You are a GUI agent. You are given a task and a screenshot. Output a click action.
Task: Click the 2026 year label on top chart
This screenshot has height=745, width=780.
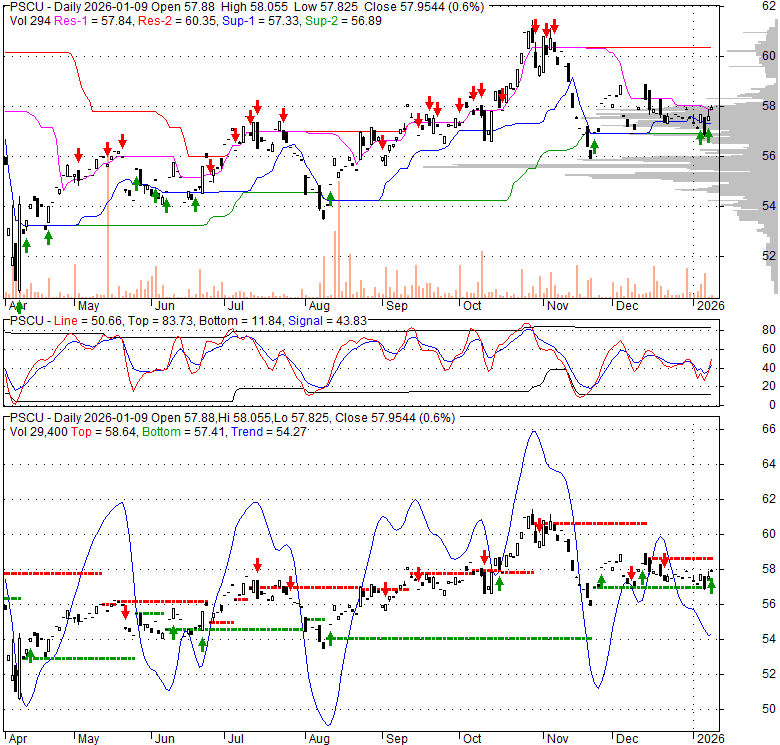pyautogui.click(x=710, y=306)
